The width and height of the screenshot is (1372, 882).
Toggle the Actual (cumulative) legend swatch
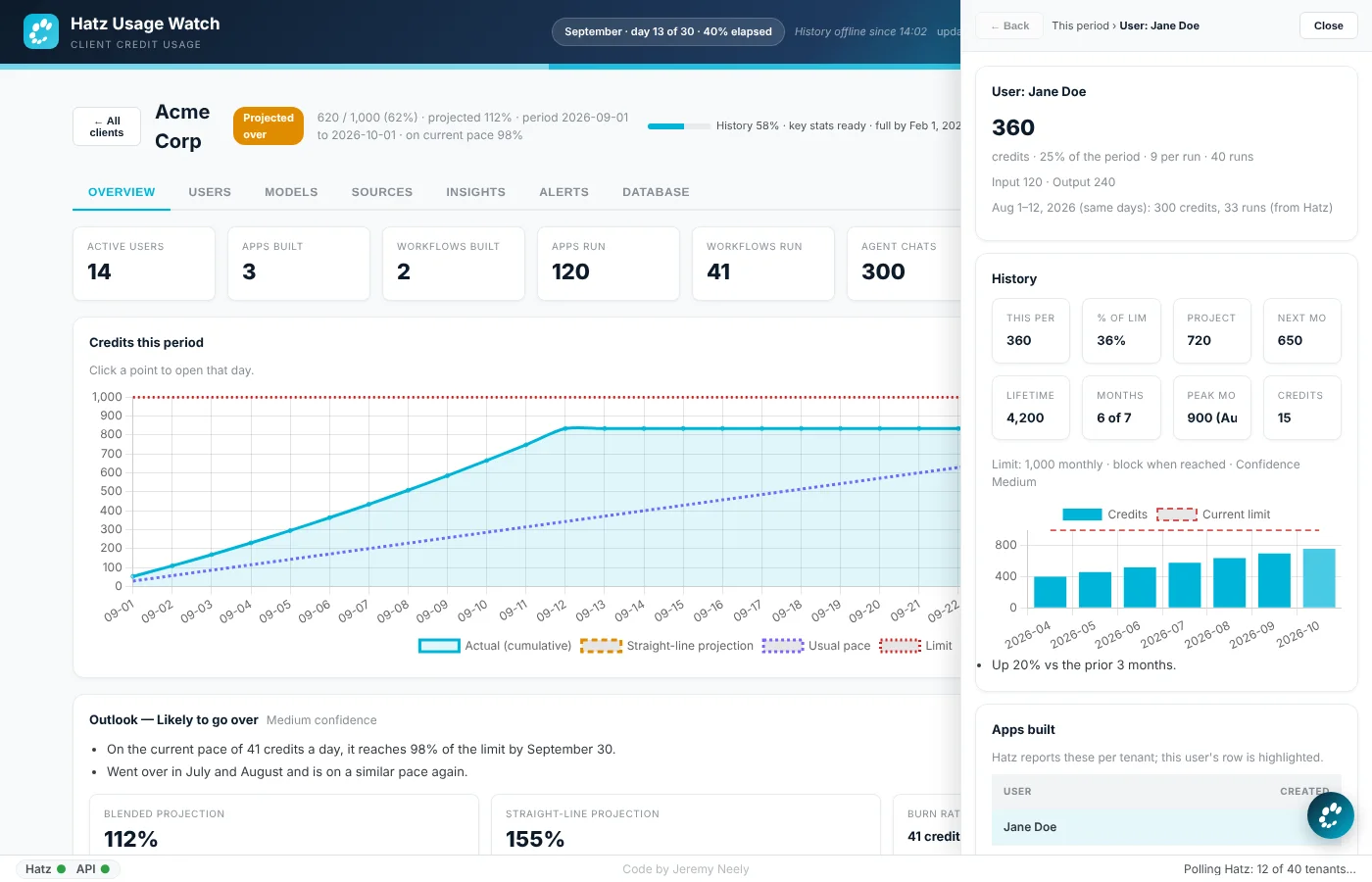pos(439,646)
